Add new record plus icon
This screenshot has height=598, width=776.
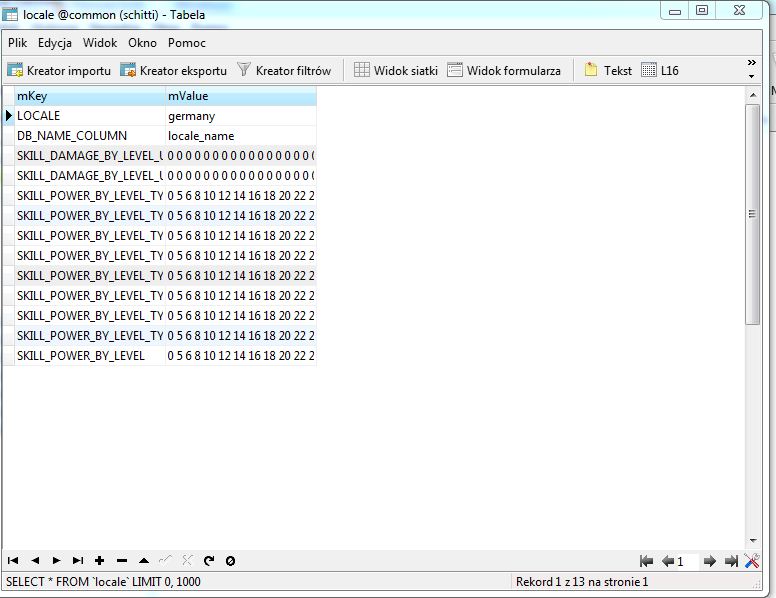pyautogui.click(x=99, y=560)
